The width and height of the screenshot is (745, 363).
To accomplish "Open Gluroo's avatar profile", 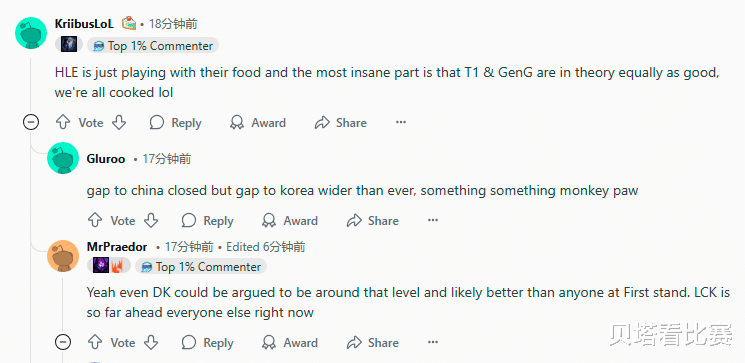I will (x=63, y=158).
